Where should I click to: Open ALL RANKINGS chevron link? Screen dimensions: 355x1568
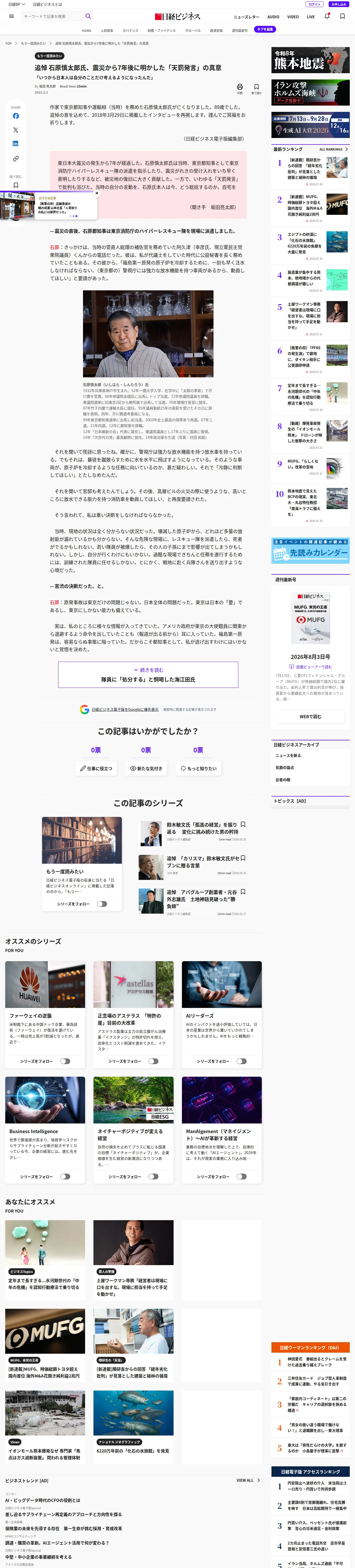(334, 149)
